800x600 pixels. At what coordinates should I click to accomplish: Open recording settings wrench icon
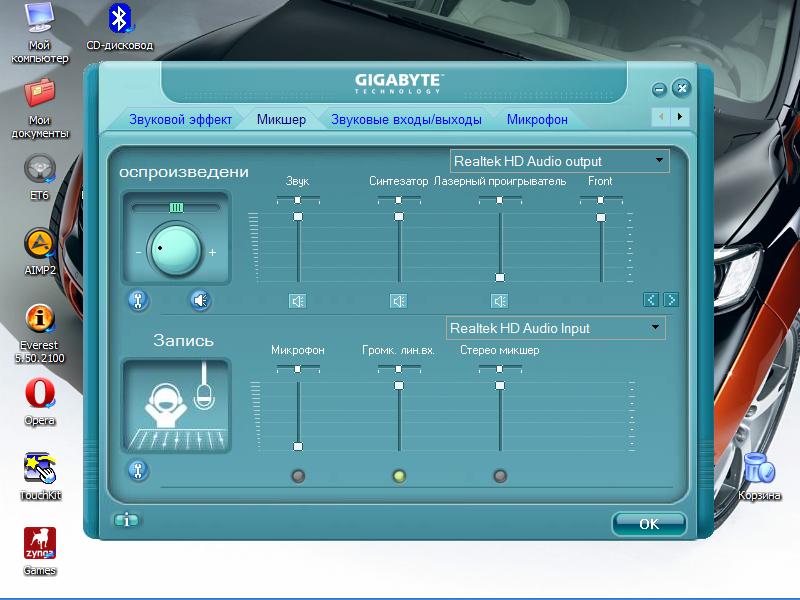(x=138, y=470)
